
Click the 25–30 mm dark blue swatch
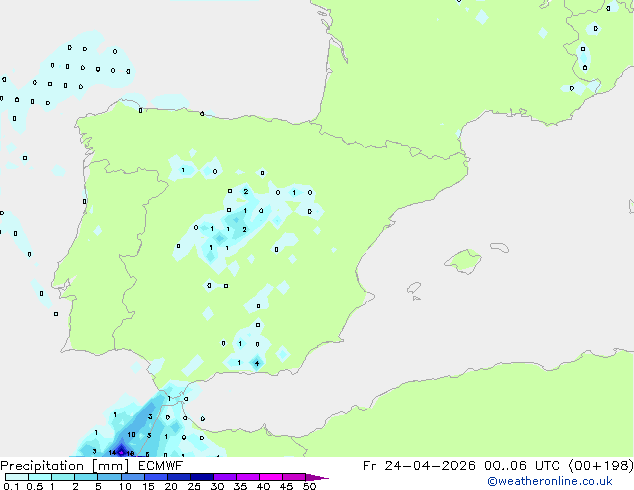201,477
